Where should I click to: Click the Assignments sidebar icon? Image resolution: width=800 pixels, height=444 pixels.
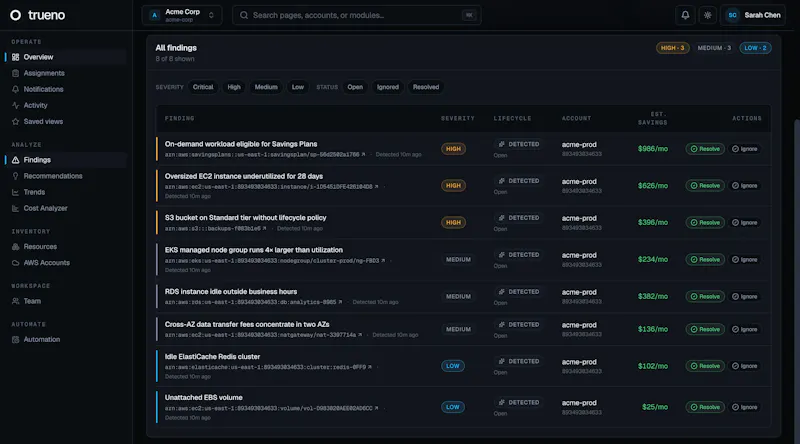point(15,73)
